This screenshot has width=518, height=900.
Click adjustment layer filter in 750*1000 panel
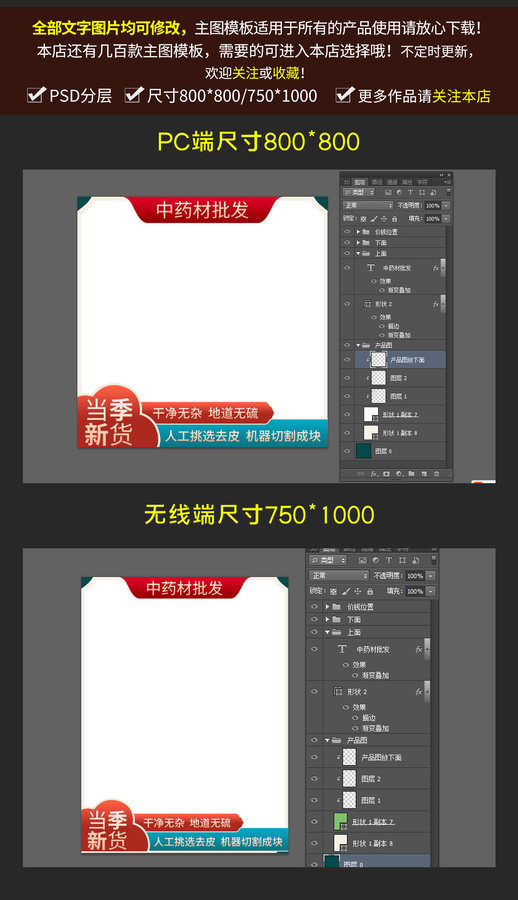click(376, 560)
